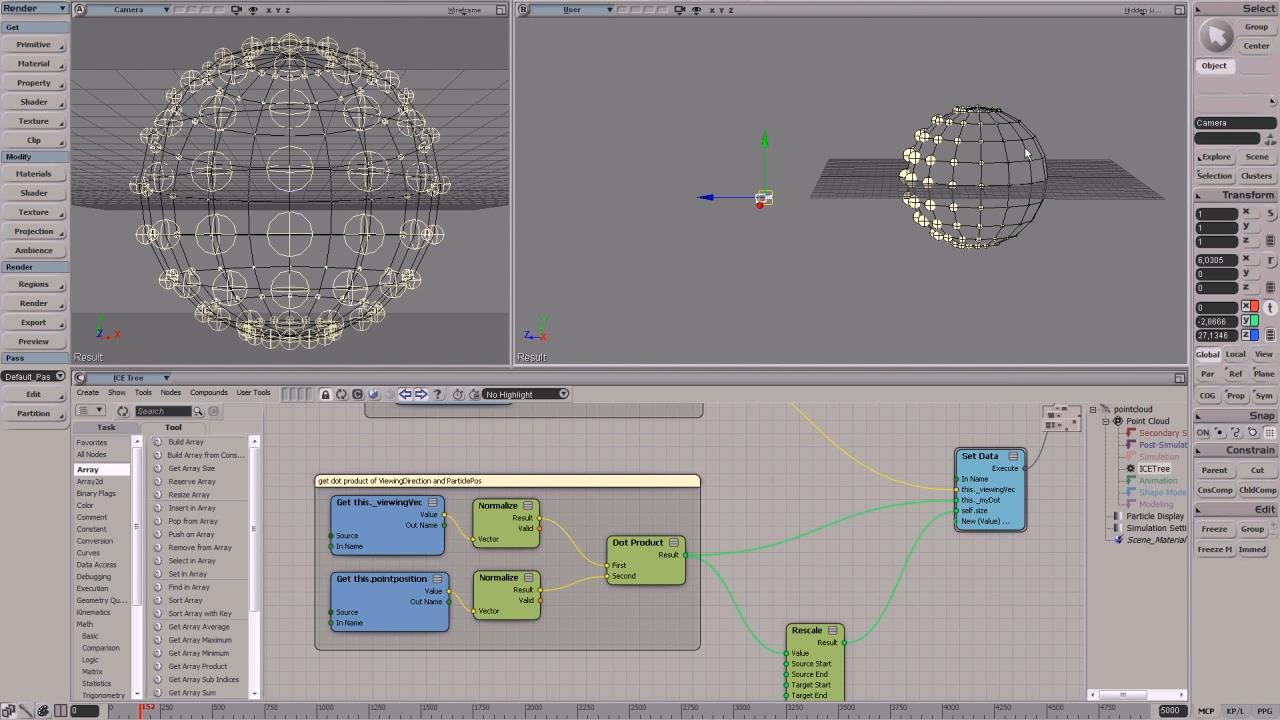Screen dimensions: 1280x720
Task: Click the Preview button in Render section
Action: [x=33, y=342]
